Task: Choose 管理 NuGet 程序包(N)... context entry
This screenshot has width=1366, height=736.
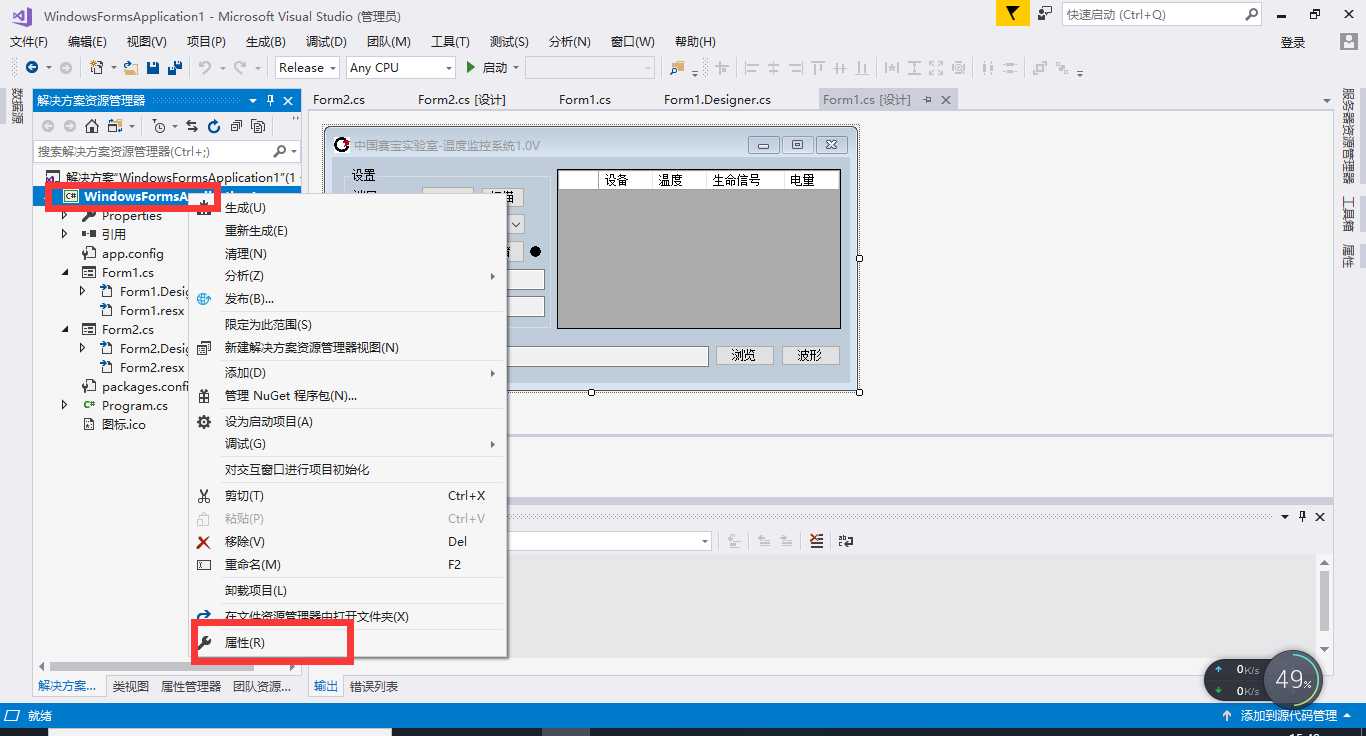Action: point(348,396)
